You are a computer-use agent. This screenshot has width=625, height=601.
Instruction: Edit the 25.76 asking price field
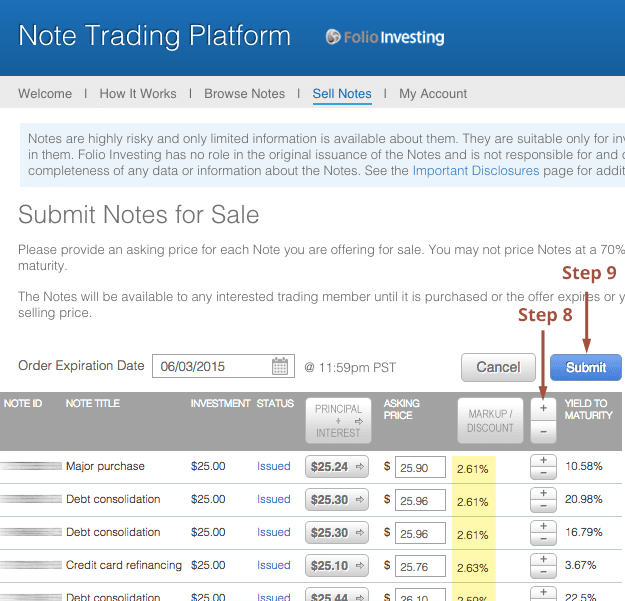420,566
